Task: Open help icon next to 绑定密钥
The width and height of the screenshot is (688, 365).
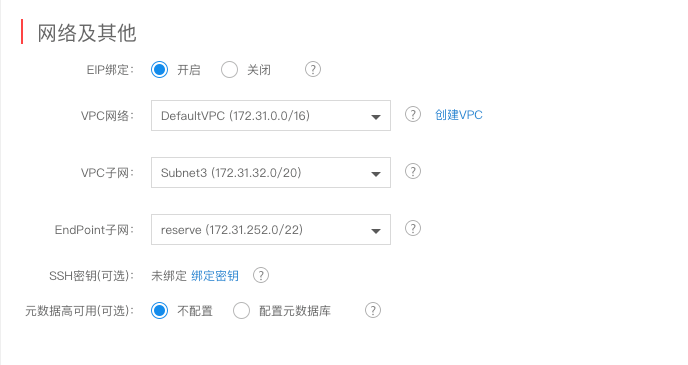Action: click(x=261, y=276)
